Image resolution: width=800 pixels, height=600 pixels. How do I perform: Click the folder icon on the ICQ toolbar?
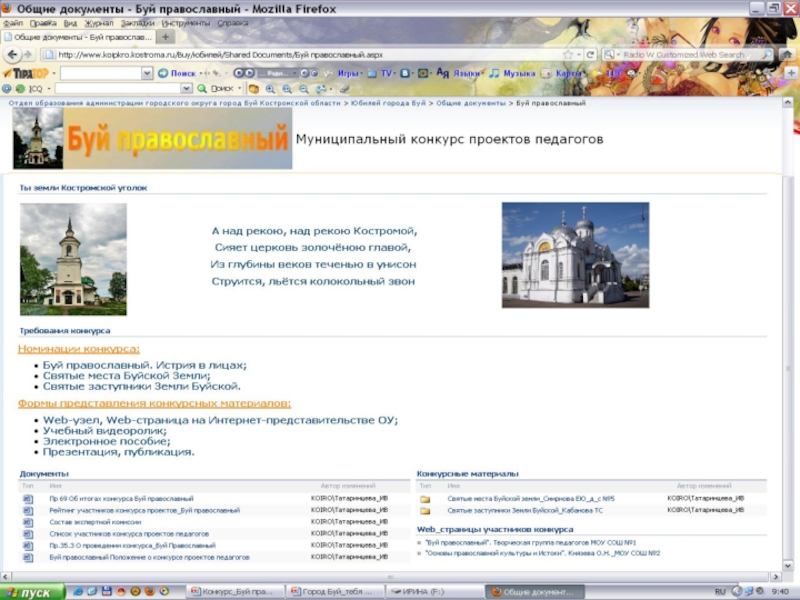[254, 89]
